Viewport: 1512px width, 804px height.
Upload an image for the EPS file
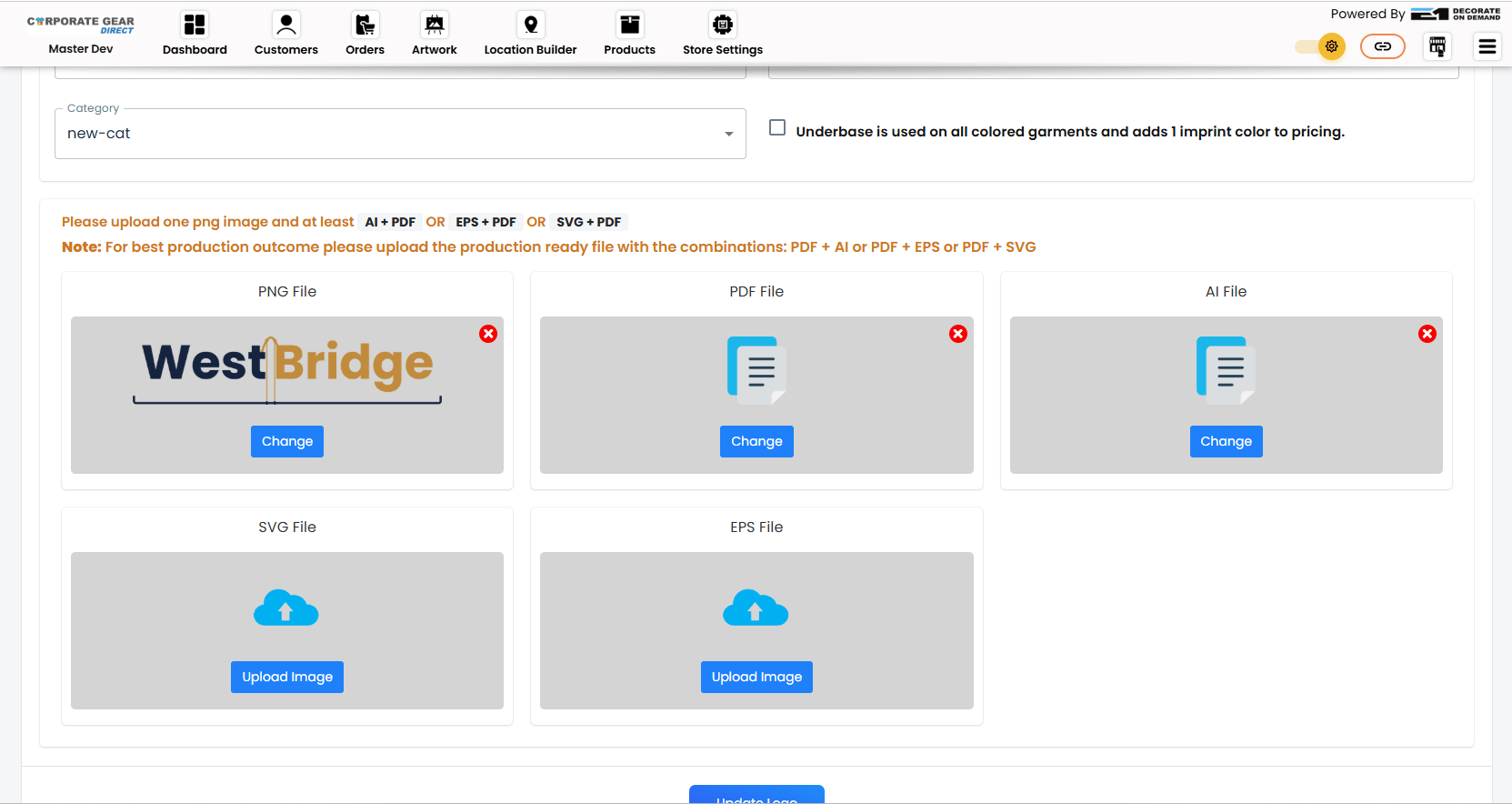756,677
